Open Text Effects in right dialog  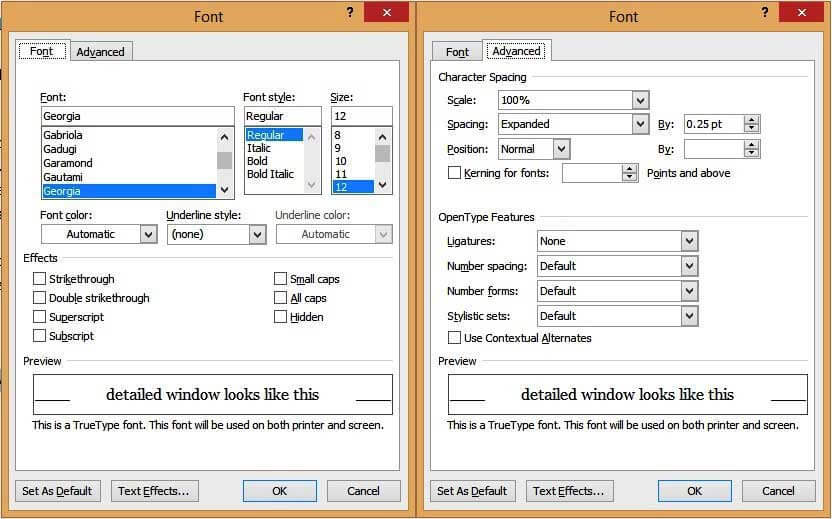569,491
